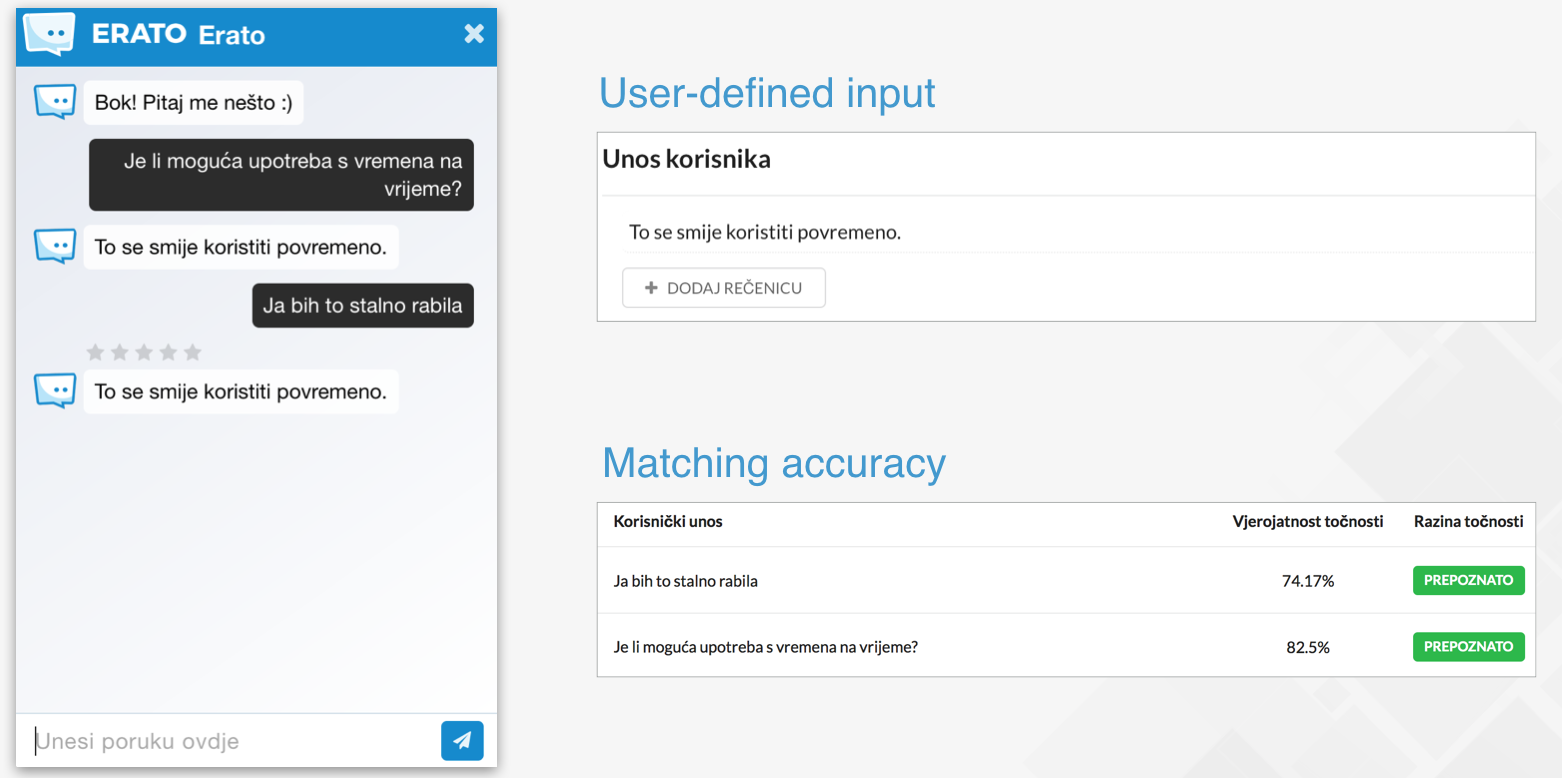This screenshot has height=778, width=1562.
Task: Click Prepoznato badge for 'Ja bih to stalno rabila'
Action: click(x=1468, y=580)
